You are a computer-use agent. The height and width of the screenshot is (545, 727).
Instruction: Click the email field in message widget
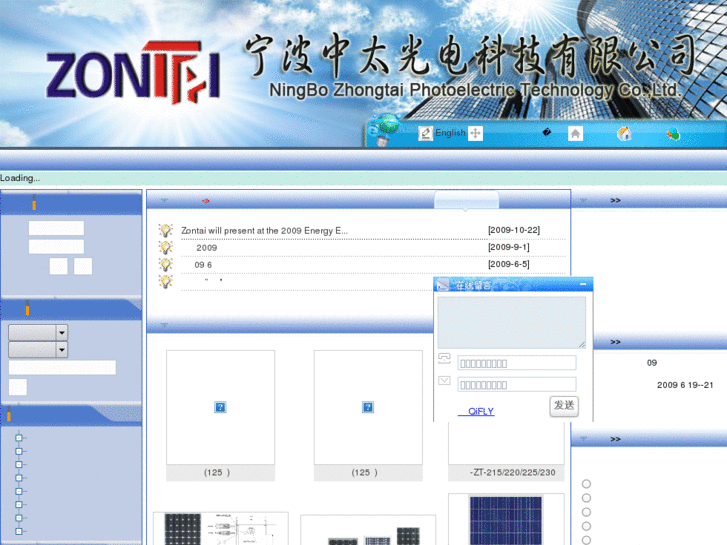517,385
